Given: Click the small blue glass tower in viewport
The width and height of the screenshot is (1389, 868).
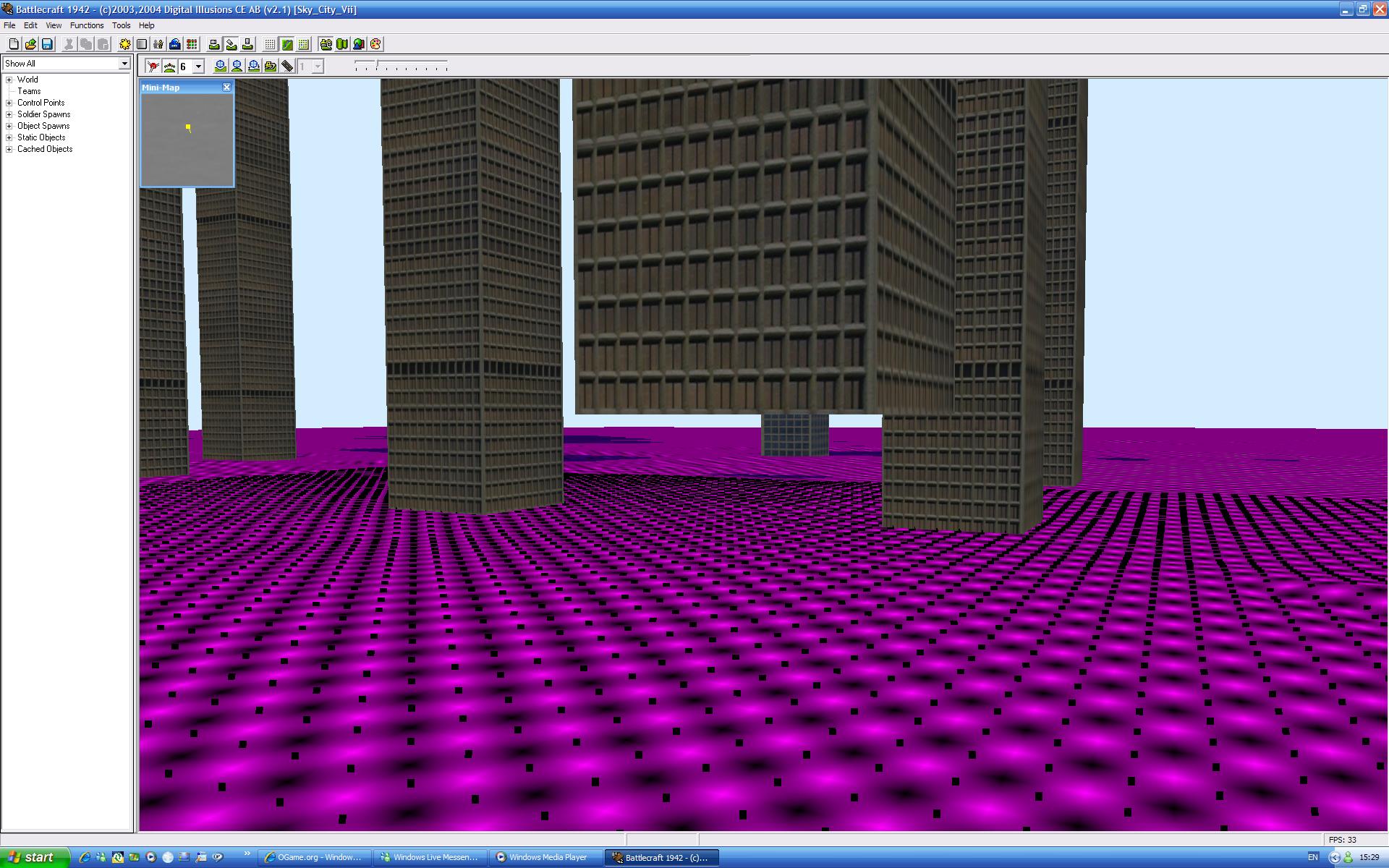Looking at the screenshot, I should [x=794, y=435].
